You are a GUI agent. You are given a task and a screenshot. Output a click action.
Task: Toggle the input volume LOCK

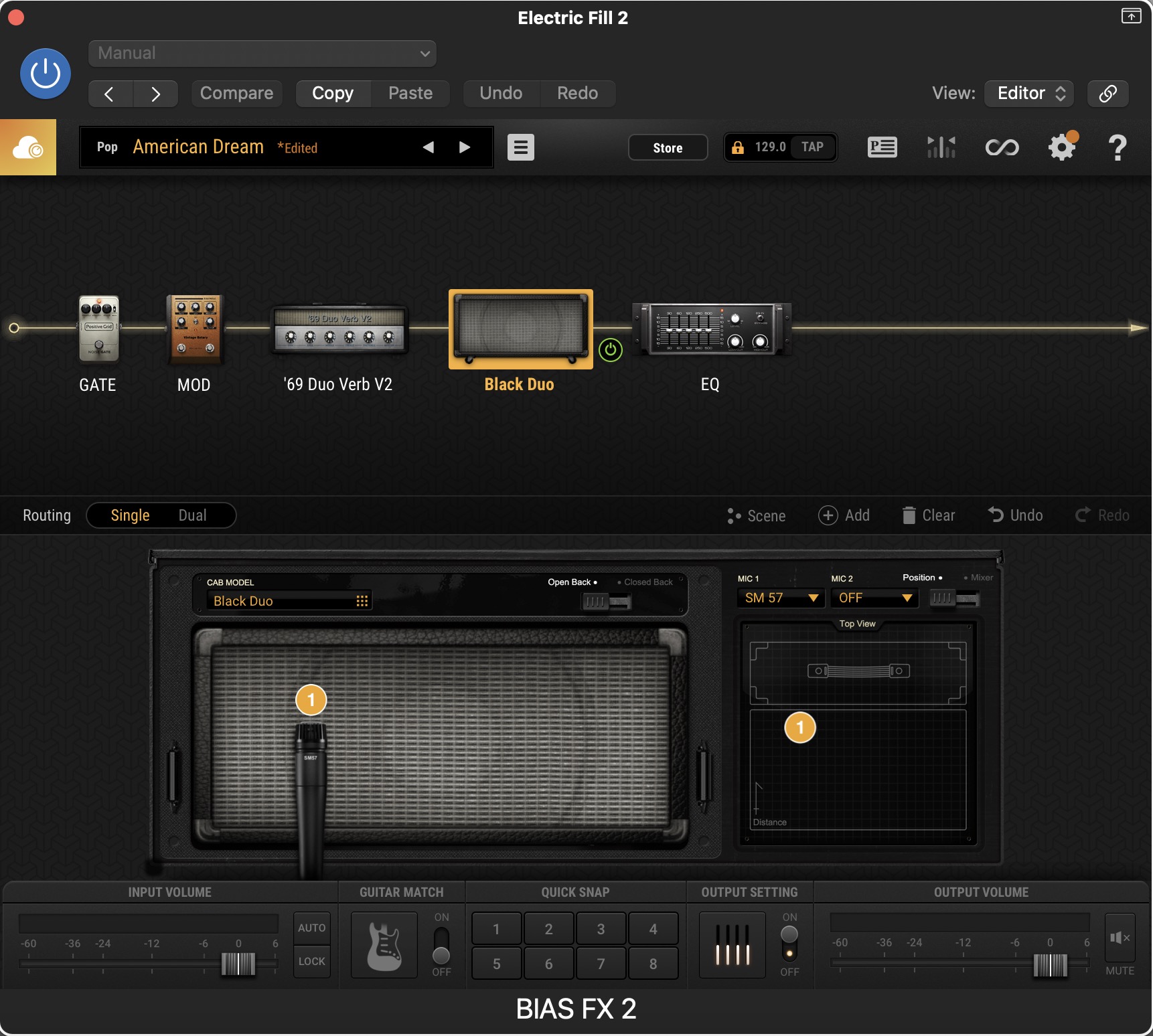pos(312,962)
